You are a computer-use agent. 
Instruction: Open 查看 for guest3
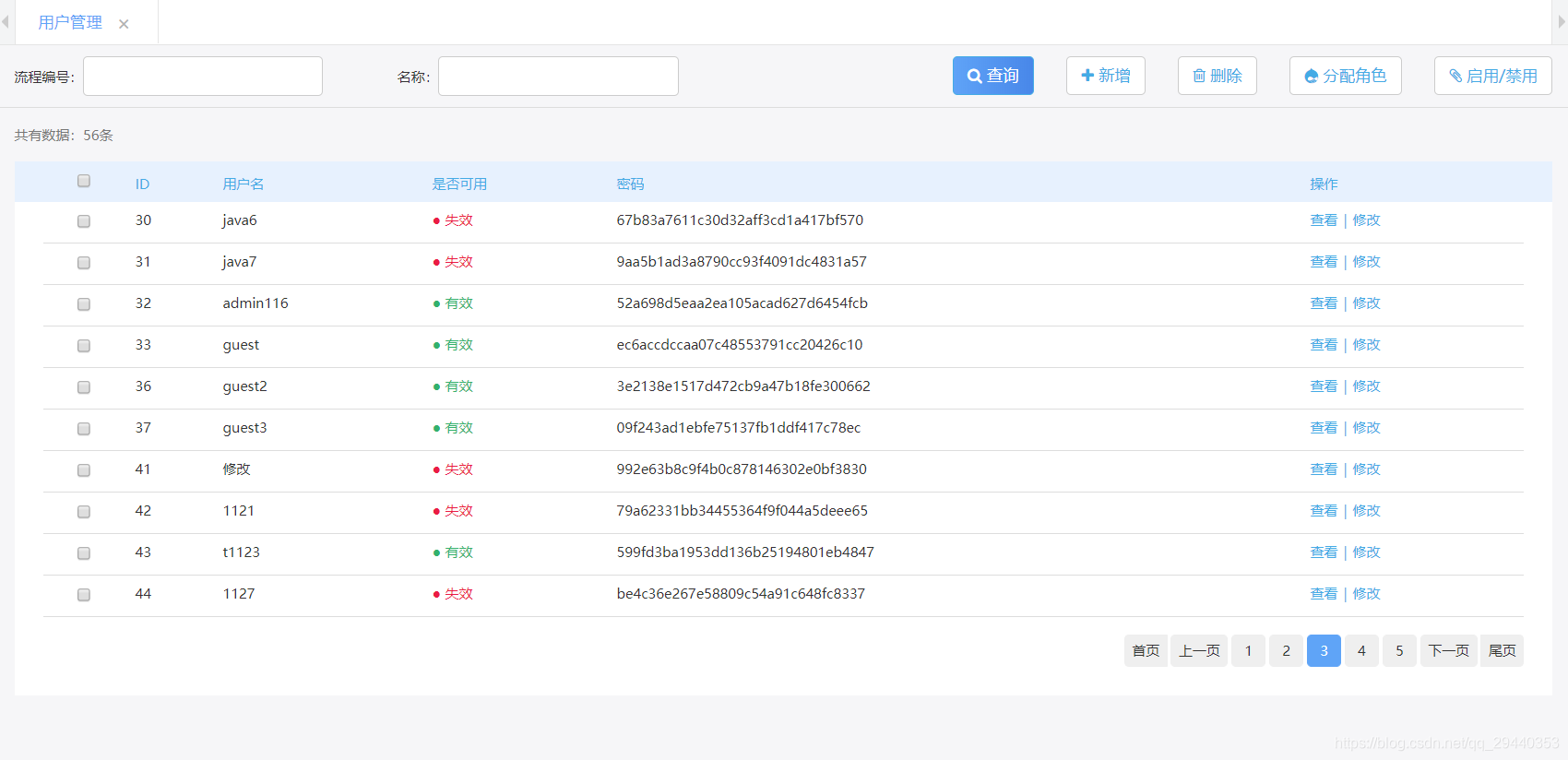[x=1324, y=428]
